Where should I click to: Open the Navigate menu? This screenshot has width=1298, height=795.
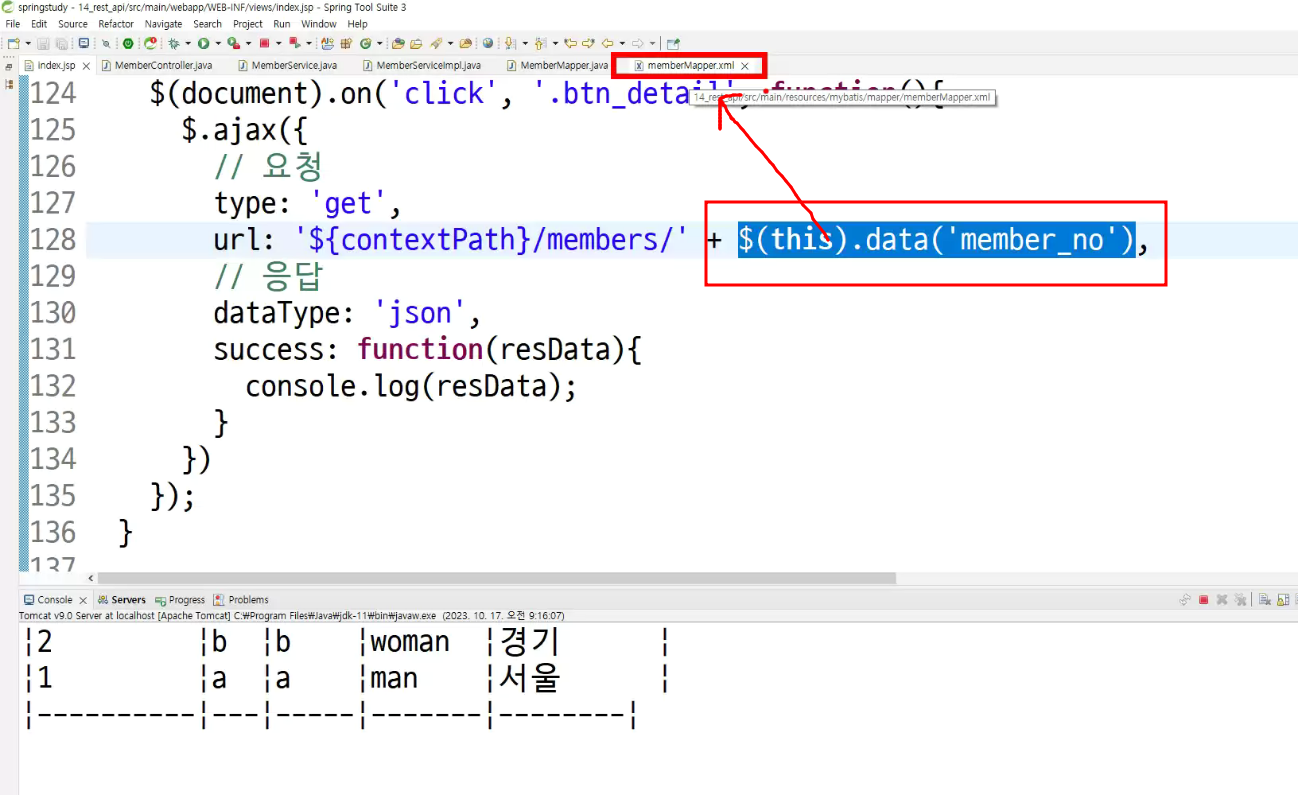(x=163, y=24)
